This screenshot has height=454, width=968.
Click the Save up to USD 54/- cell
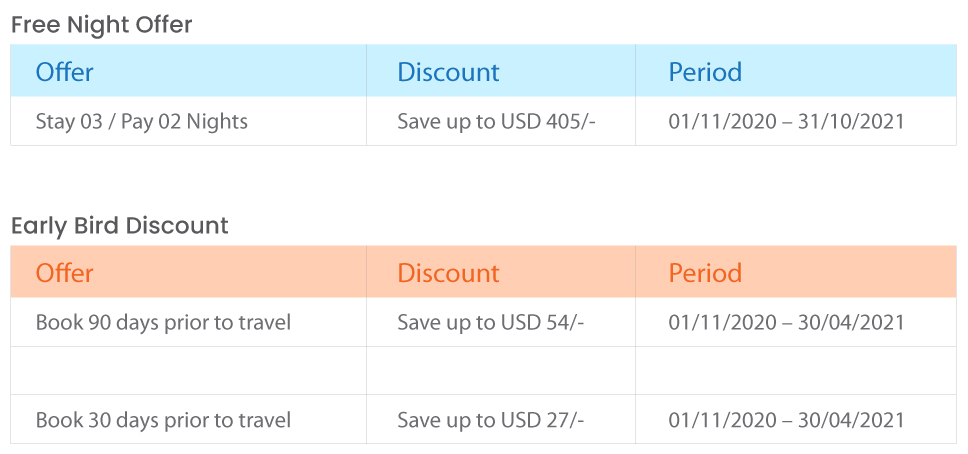pos(501,322)
